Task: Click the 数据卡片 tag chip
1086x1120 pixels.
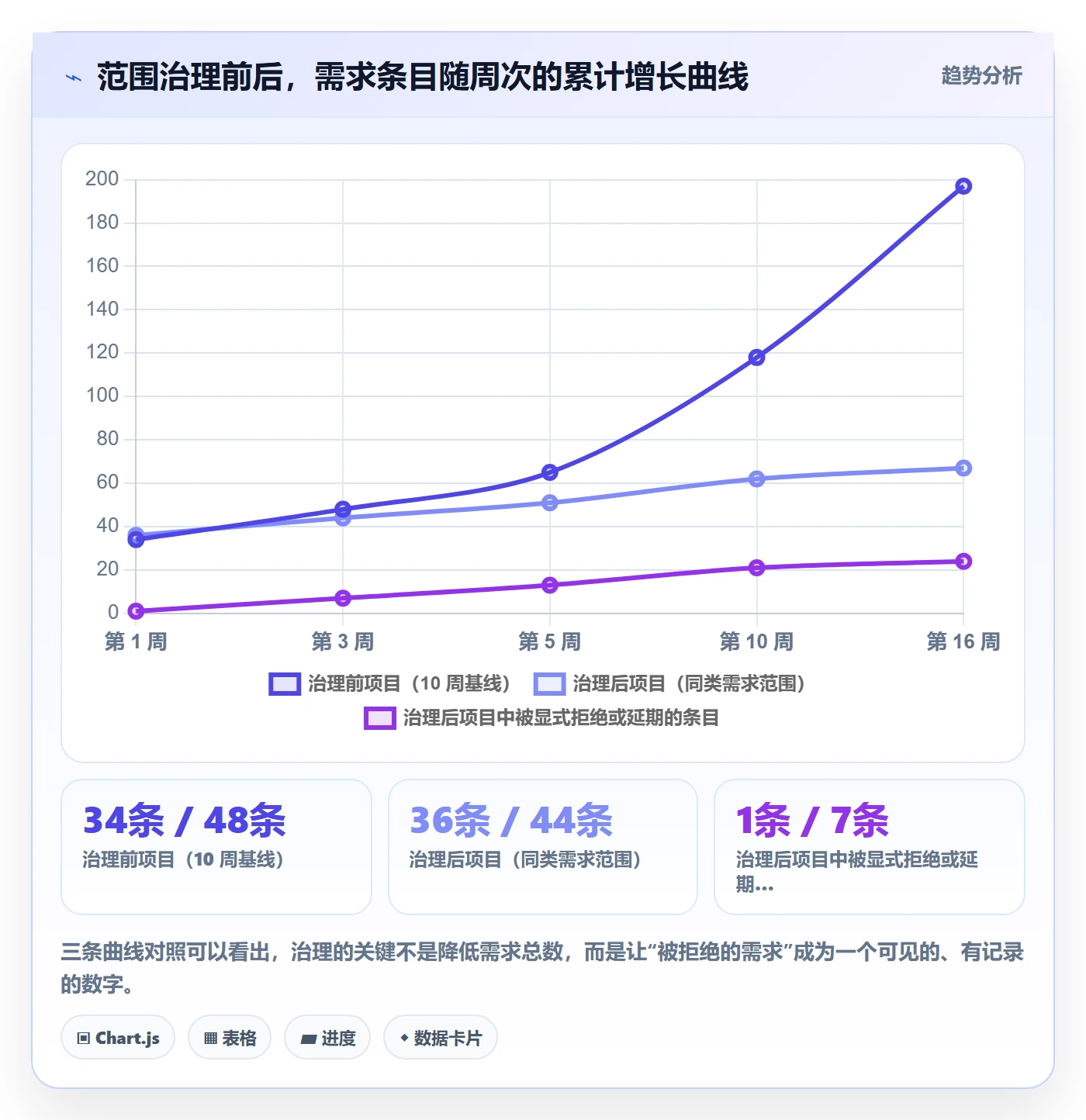Action: (x=441, y=1038)
